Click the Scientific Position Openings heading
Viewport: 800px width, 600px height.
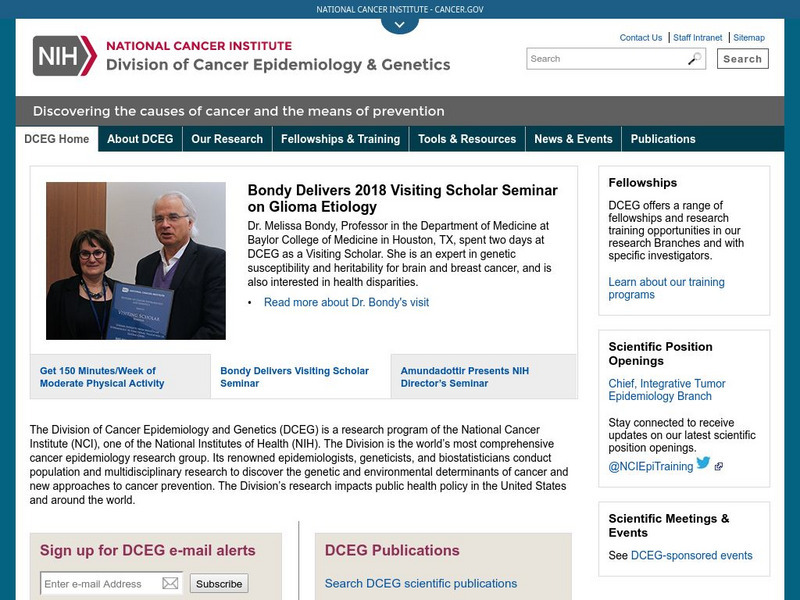pyautogui.click(x=660, y=354)
